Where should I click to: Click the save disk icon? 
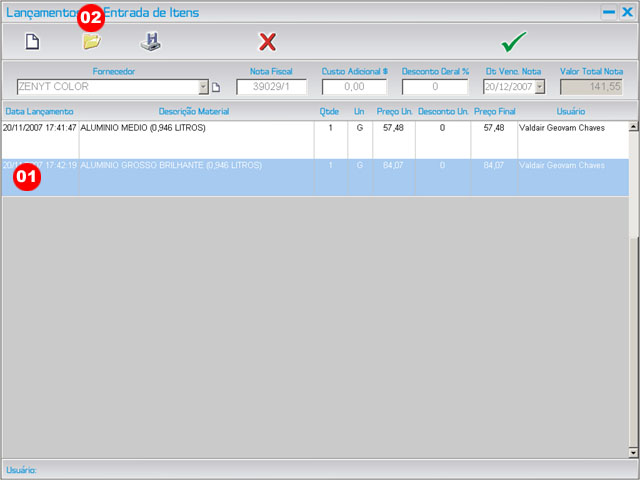[150, 42]
